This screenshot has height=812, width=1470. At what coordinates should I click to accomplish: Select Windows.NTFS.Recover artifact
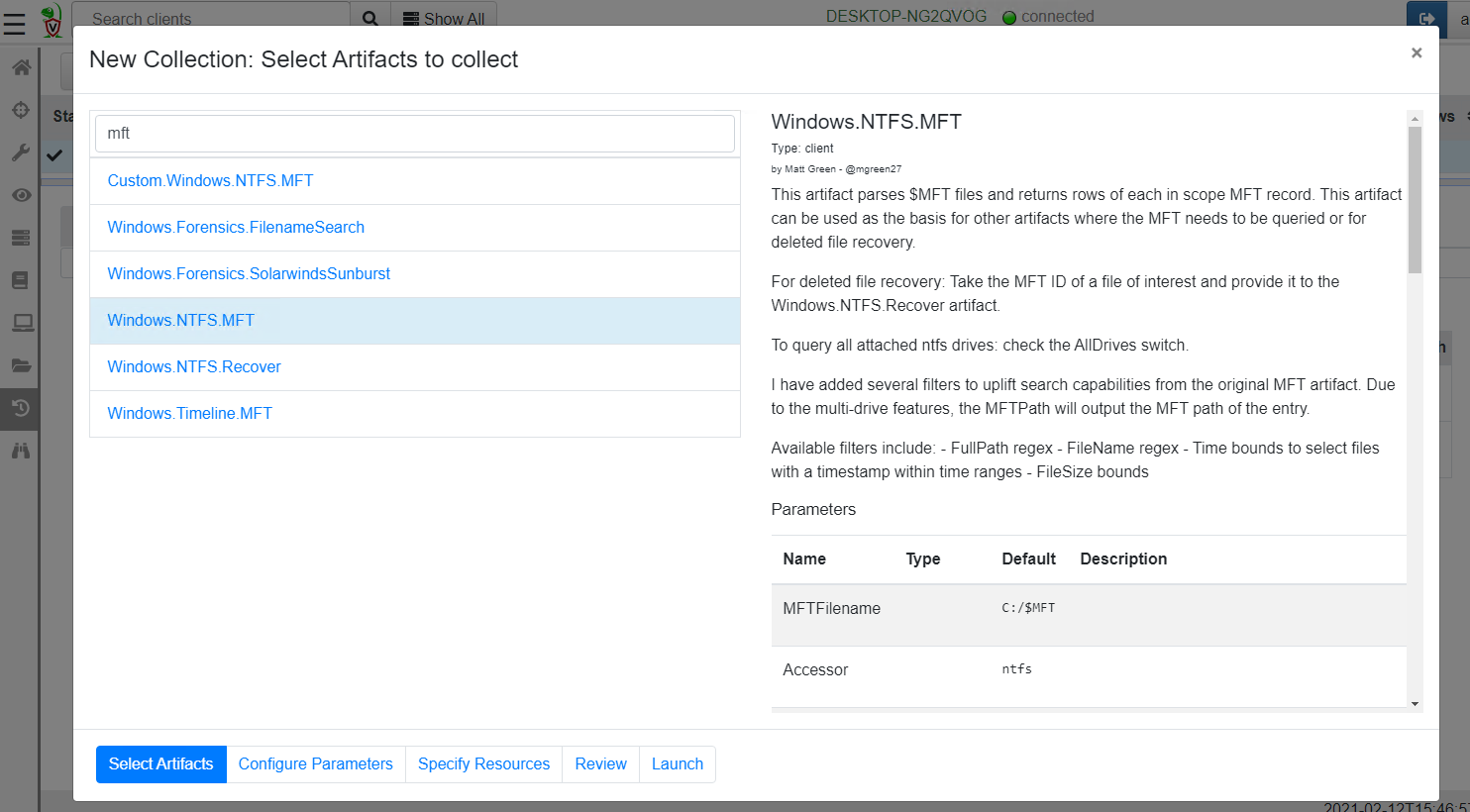tap(194, 367)
